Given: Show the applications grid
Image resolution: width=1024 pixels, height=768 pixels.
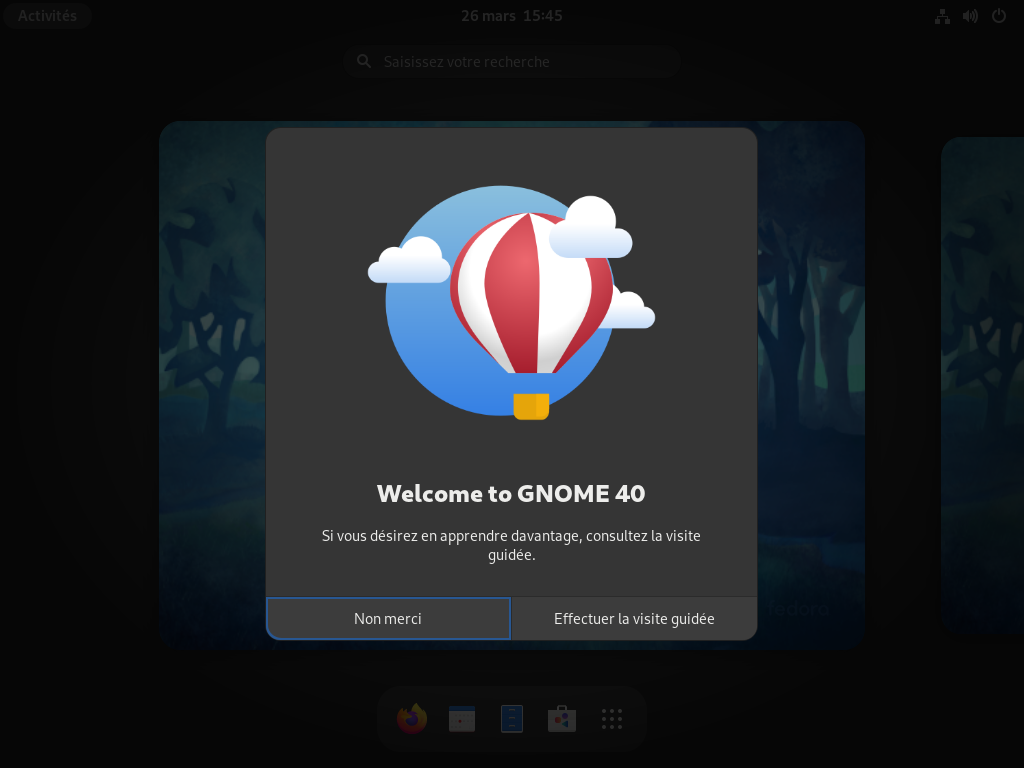Looking at the screenshot, I should (612, 718).
